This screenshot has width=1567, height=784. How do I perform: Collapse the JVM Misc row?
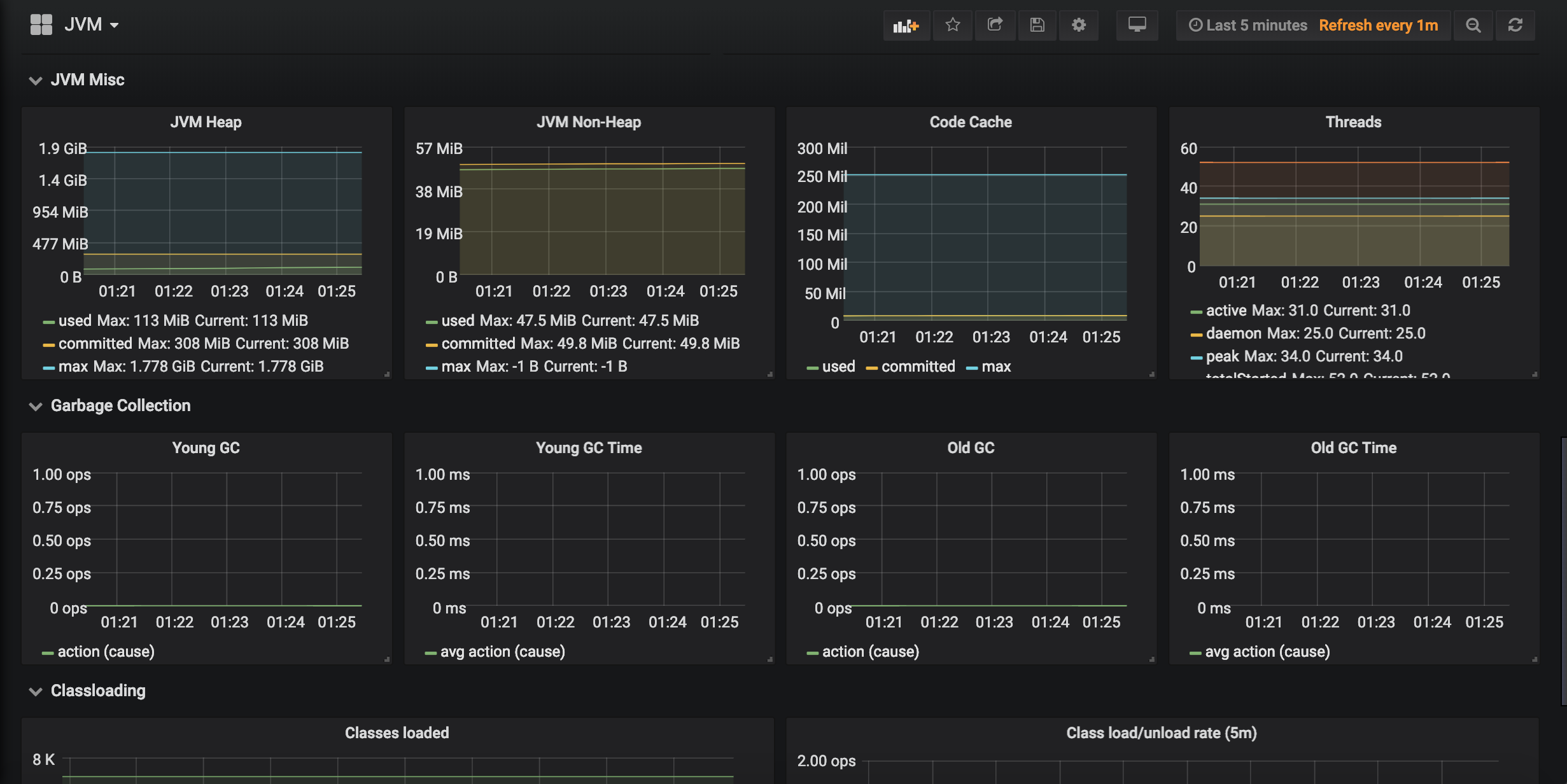tap(87, 80)
